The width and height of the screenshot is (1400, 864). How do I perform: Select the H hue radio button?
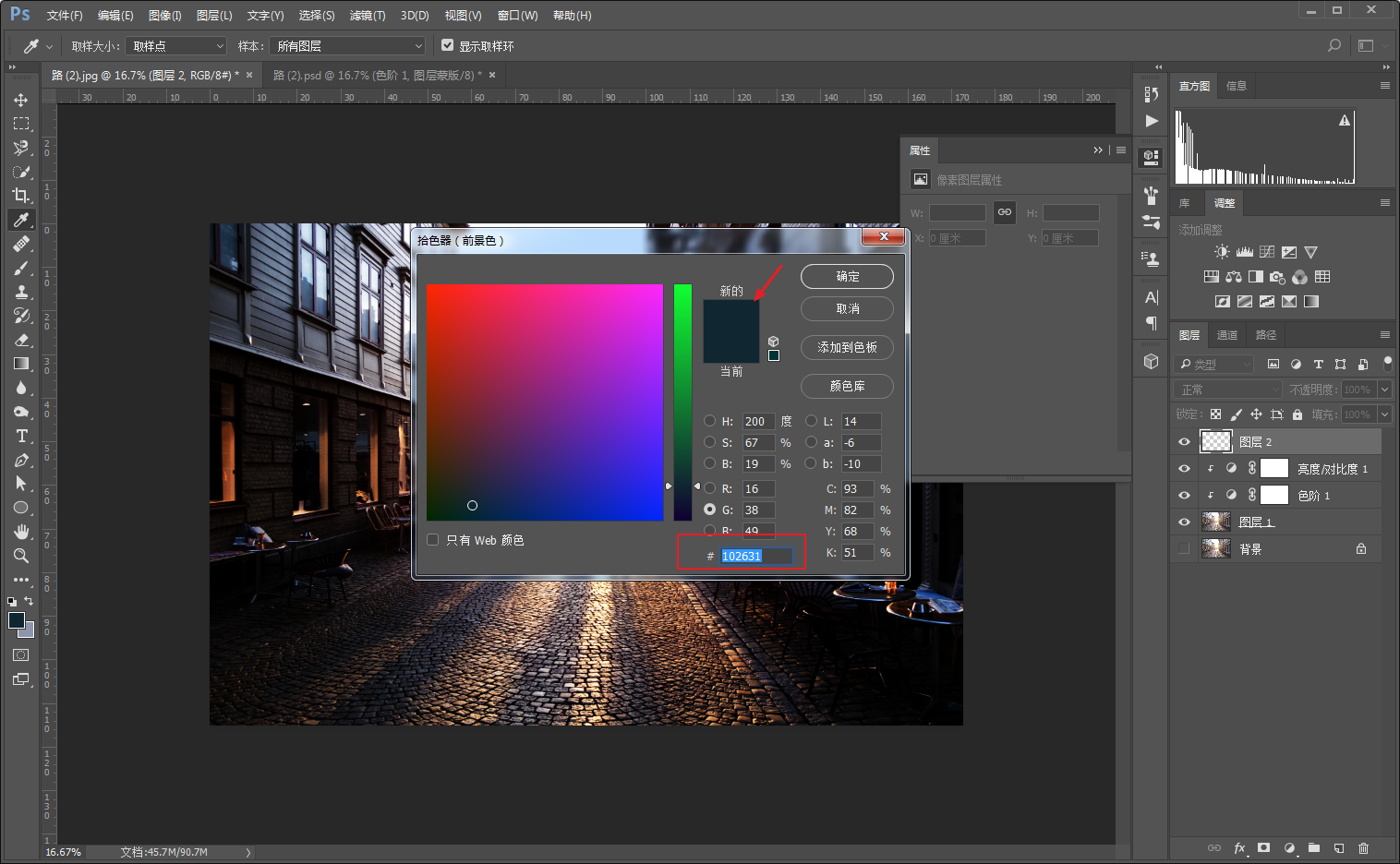coord(710,421)
